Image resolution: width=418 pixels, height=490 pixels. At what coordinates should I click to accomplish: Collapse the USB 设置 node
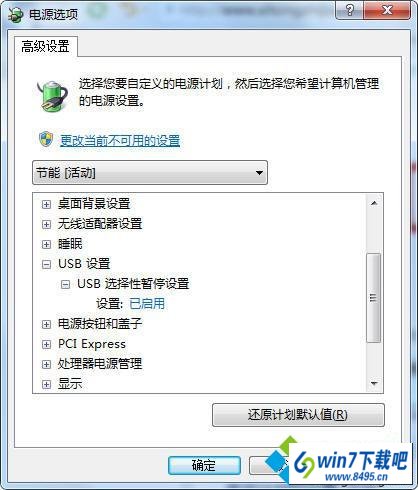click(46, 264)
